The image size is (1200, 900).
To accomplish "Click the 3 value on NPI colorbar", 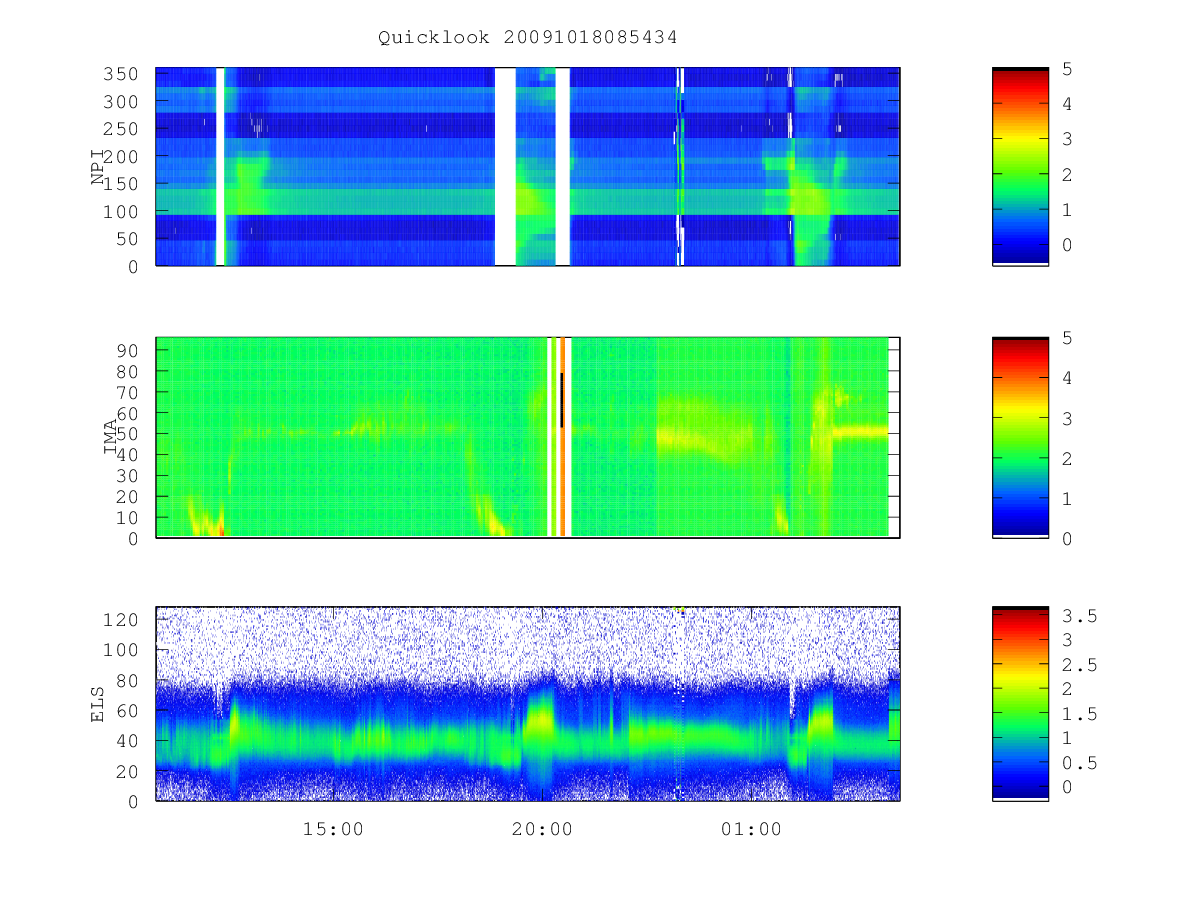I will (x=1068, y=139).
